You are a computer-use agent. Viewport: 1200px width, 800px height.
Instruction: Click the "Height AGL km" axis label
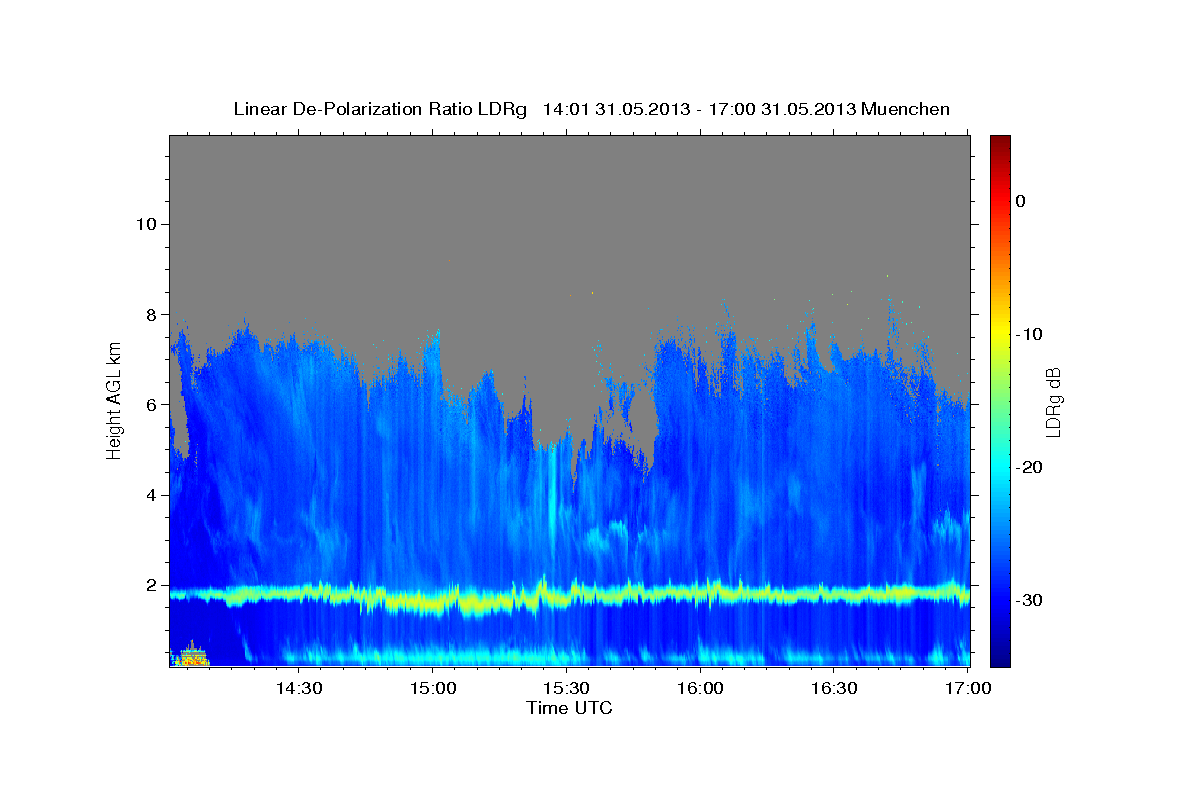click(x=114, y=400)
